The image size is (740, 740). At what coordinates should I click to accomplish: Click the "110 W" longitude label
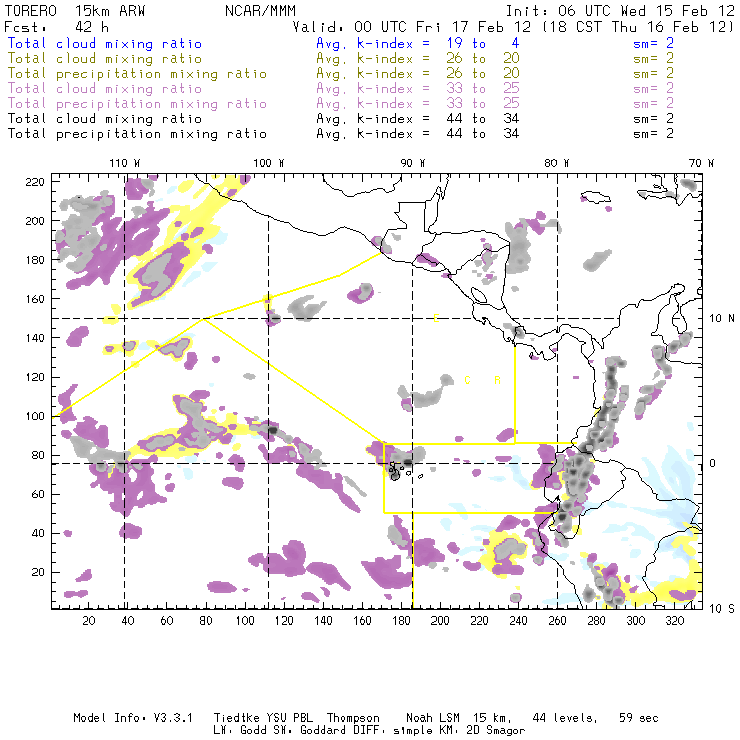125,163
